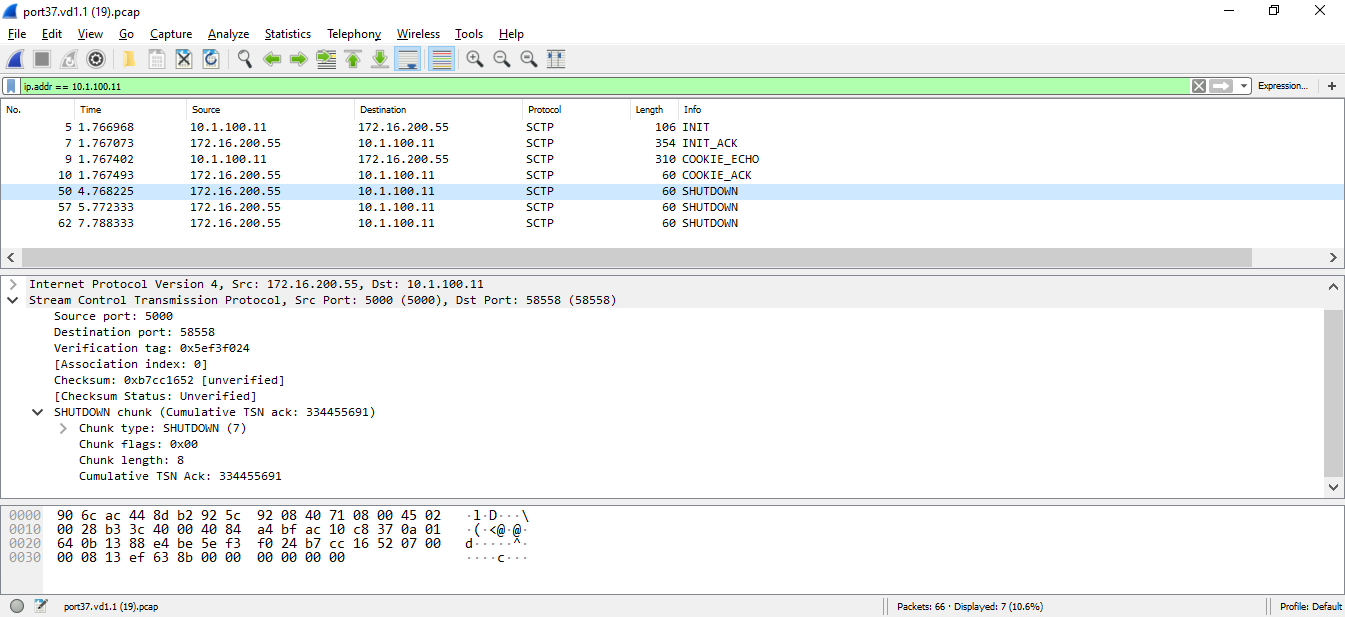Toggle automatic scrolling during live capture
Viewport: 1345px width, 617px height.
407,59
